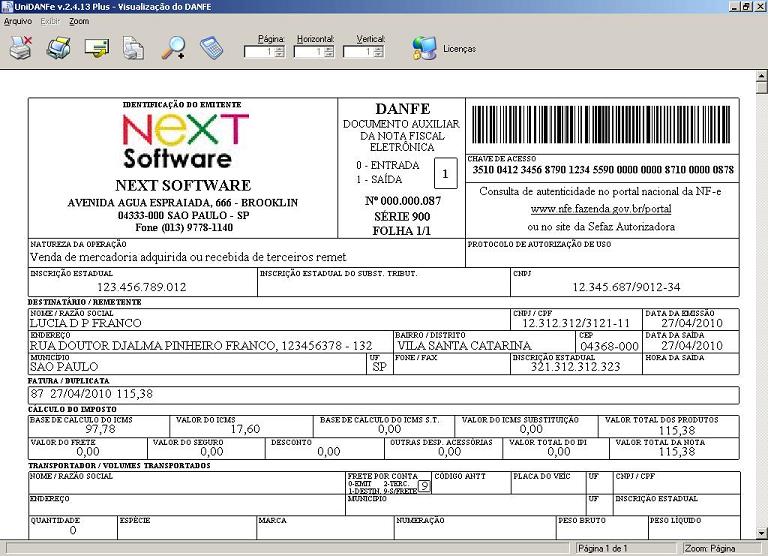Viewport: 768px width, 556px height.
Task: Click the CNPJ value 12.345.687/9012-34
Action: coord(626,287)
